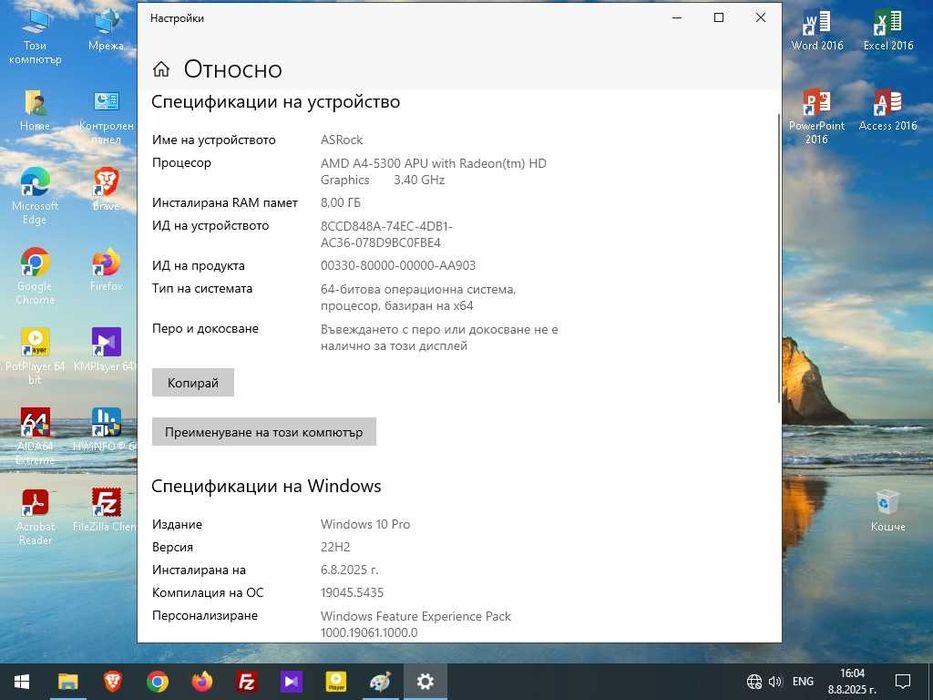Open Word 2016 desktop shortcut
This screenshot has width=933, height=700.
(817, 30)
